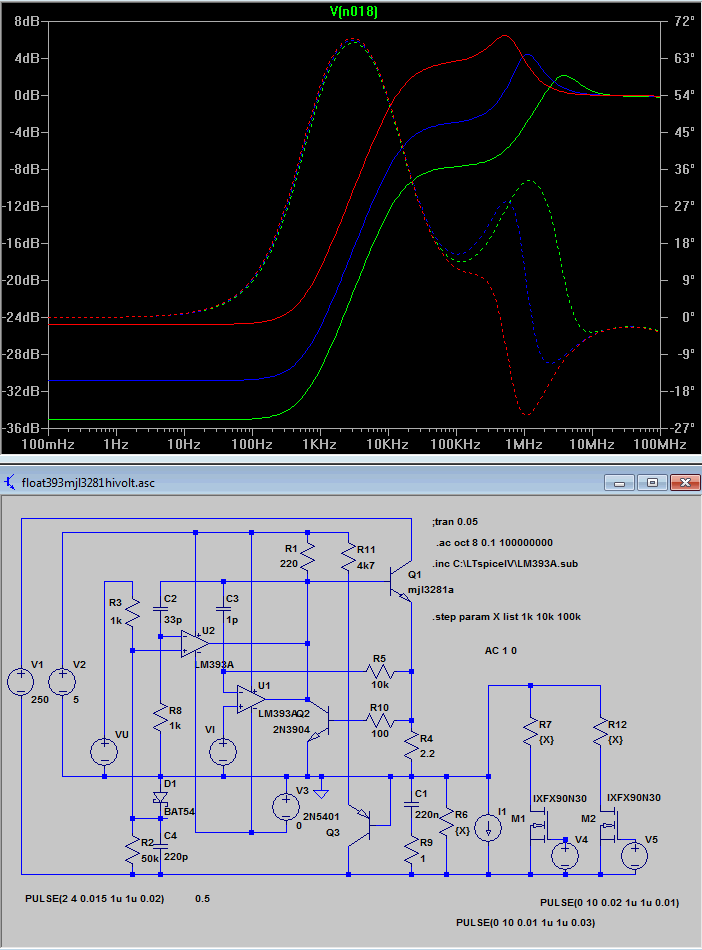The width and height of the screenshot is (702, 950).
Task: Click 'PULSE(0 10 0.01 1u 1u 0.03)' text
Action: [526, 923]
